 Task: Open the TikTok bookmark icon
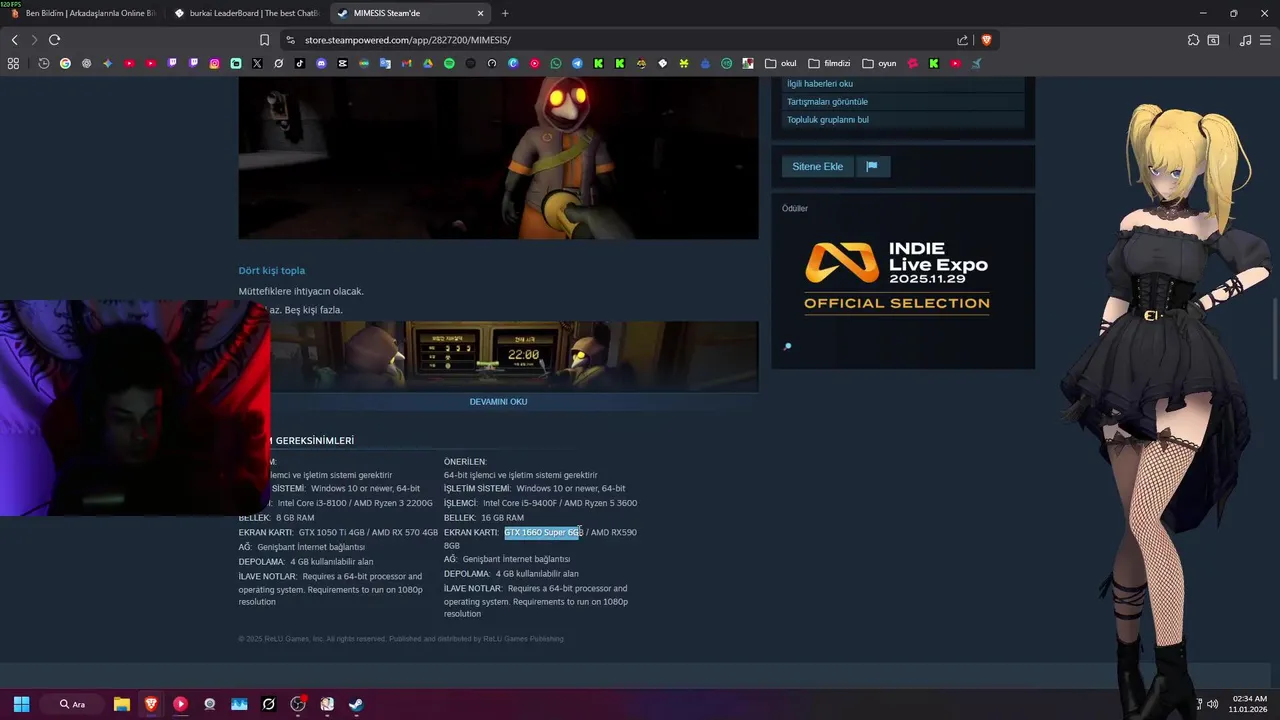[x=300, y=63]
